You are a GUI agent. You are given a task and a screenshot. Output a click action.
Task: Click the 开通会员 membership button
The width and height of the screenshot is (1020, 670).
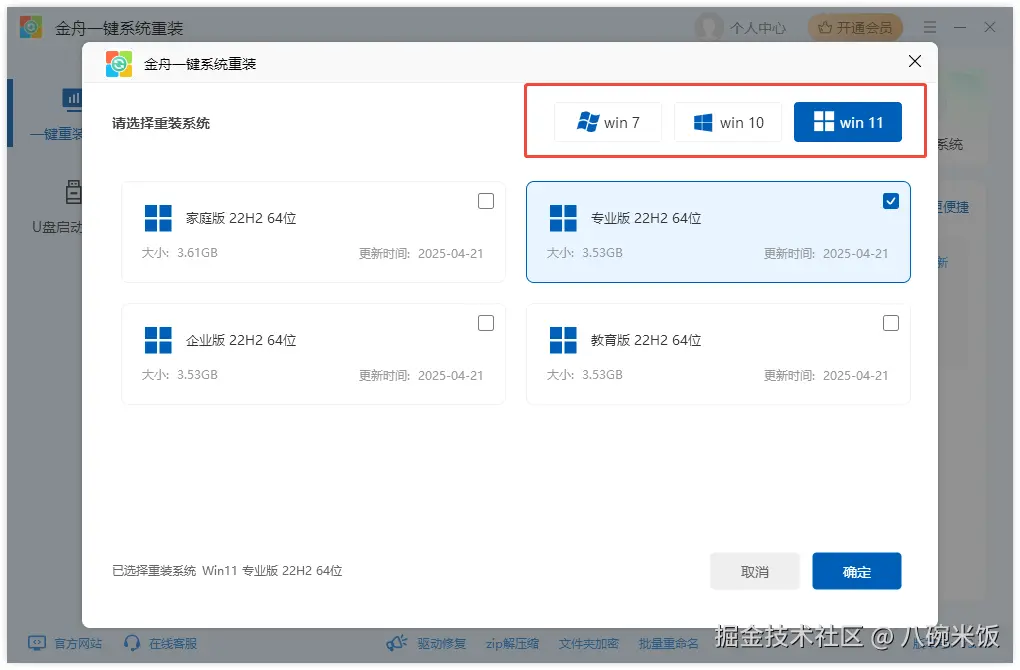855,27
